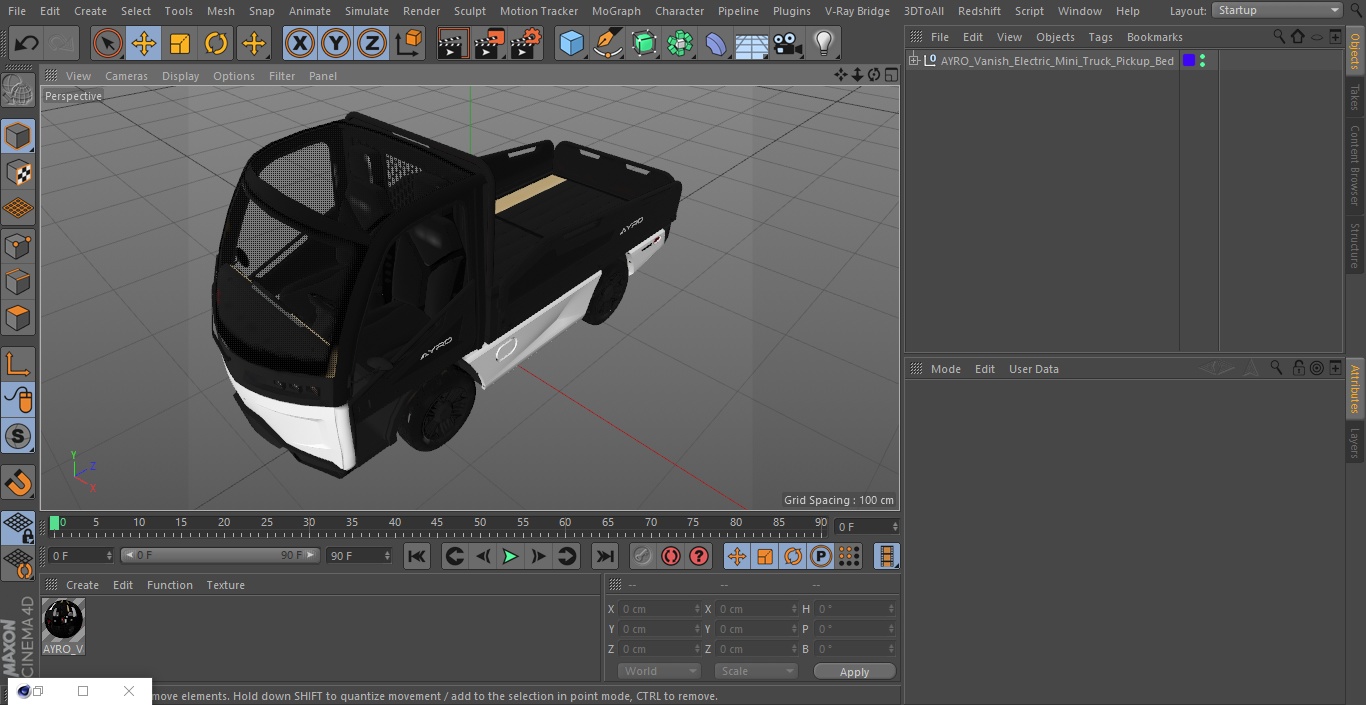Go to the start of animation

(x=417, y=556)
